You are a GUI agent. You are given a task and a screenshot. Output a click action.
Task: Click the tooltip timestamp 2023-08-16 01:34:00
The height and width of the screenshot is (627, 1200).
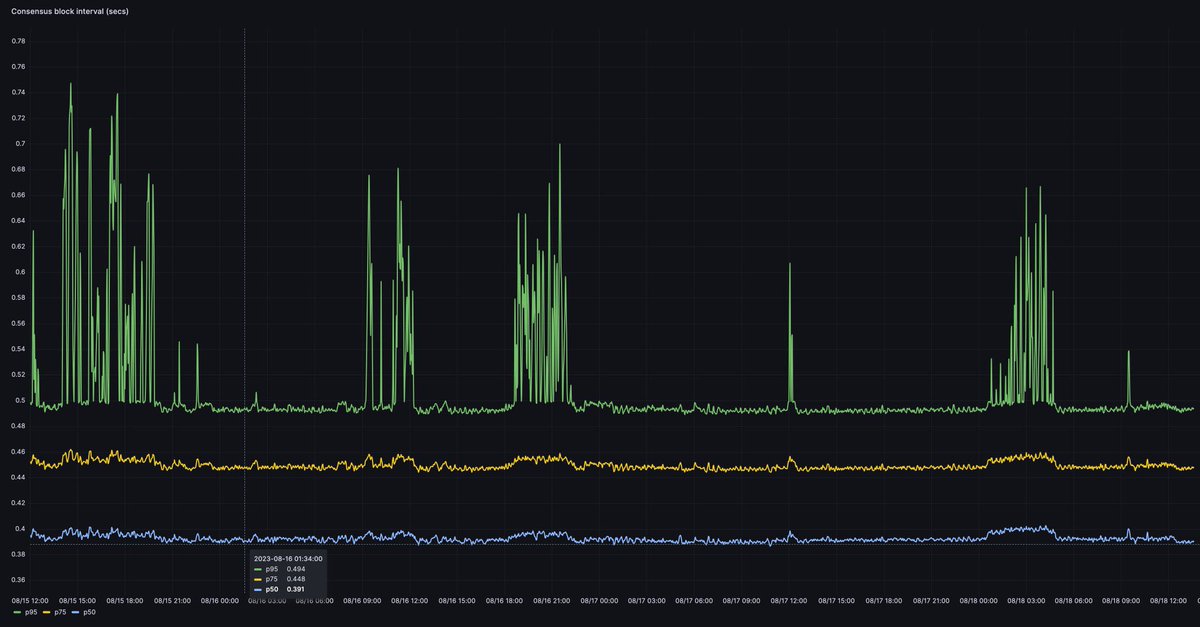288,558
